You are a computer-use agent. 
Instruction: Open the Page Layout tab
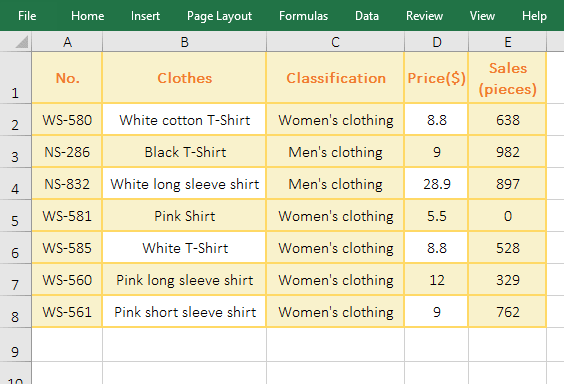[219, 16]
